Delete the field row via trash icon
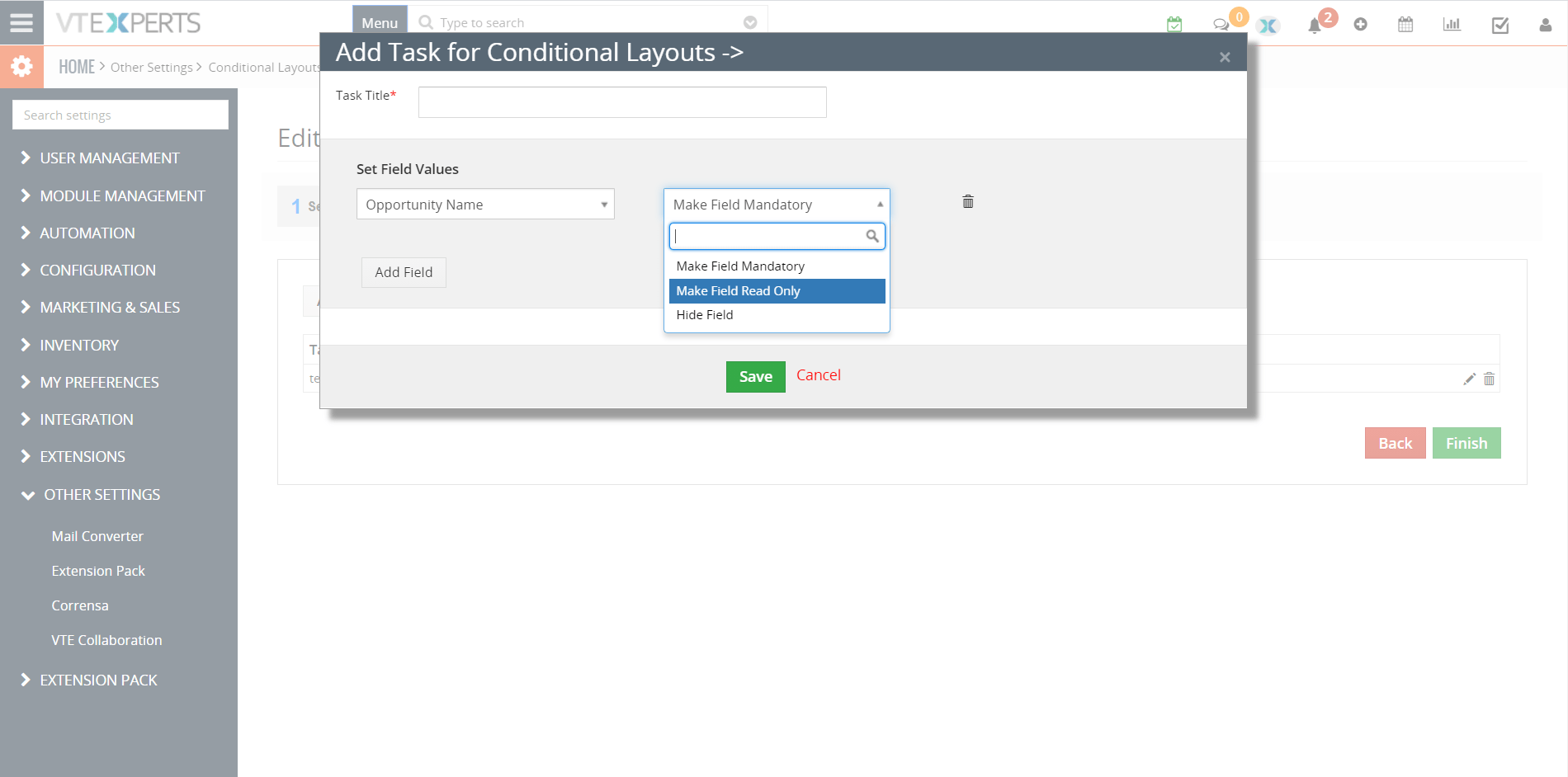Viewport: 1568px width, 777px height. coord(967,201)
